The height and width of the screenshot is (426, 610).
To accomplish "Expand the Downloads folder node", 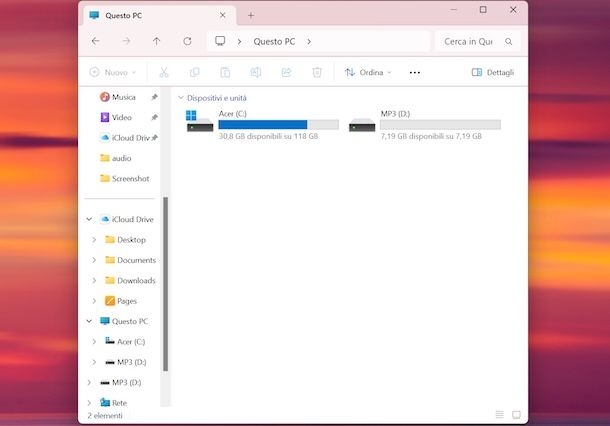I will [94, 280].
